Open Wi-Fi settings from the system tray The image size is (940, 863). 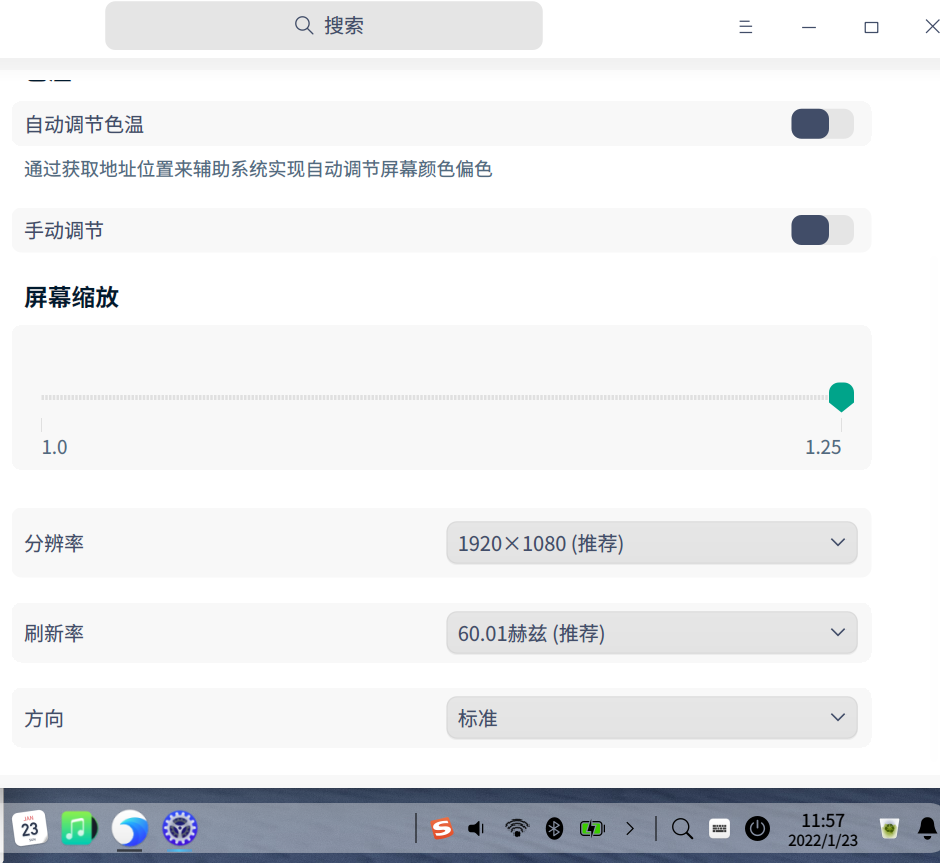point(516,829)
